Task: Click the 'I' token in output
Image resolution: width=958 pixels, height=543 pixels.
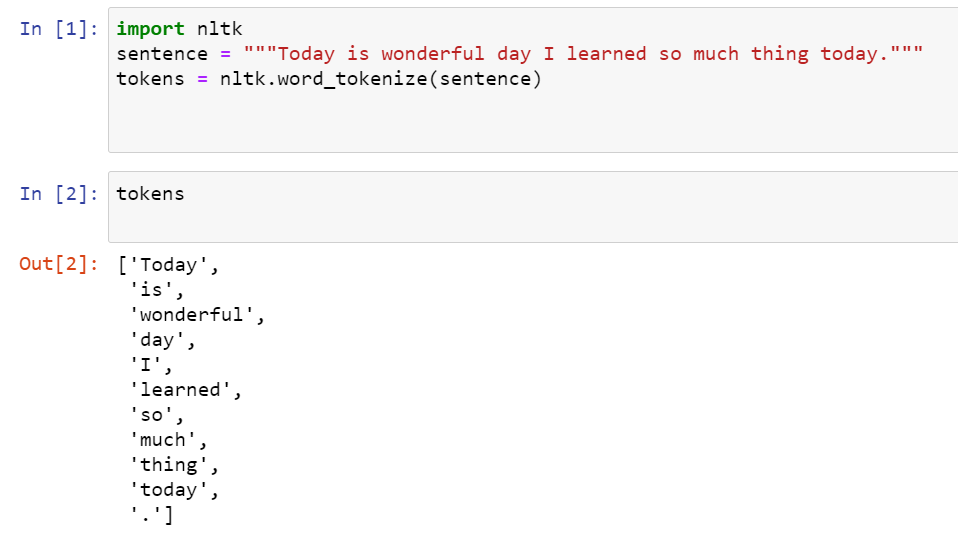Action: 145,365
